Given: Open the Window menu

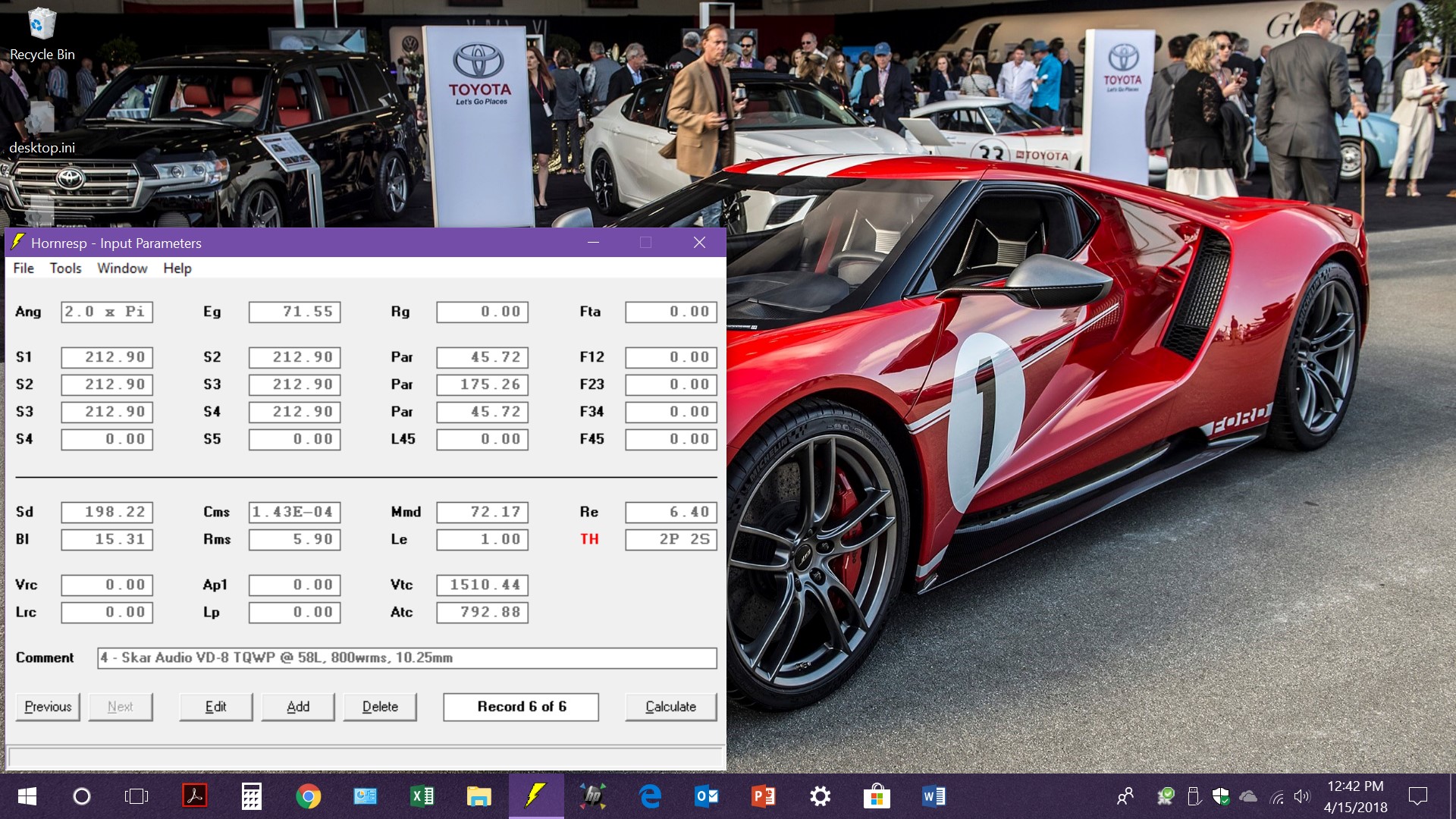Looking at the screenshot, I should coord(122,268).
